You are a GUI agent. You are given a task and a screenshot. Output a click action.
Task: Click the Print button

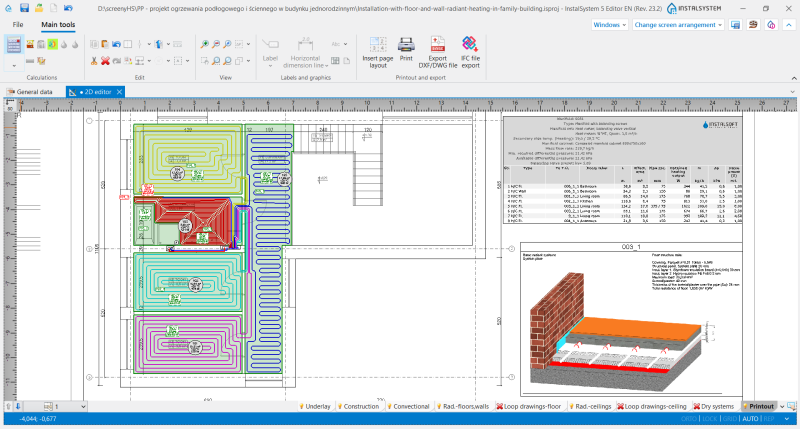tap(406, 49)
